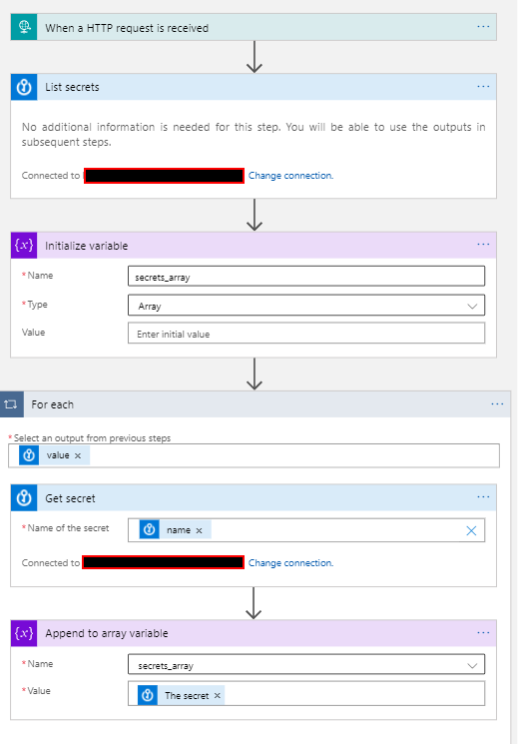This screenshot has height=744, width=518.
Task: Collapse the For each loop header
Action: [x=255, y=404]
